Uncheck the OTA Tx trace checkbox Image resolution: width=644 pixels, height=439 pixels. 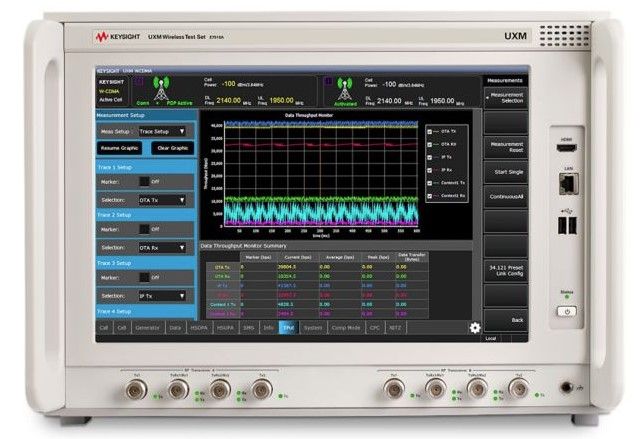click(x=431, y=130)
